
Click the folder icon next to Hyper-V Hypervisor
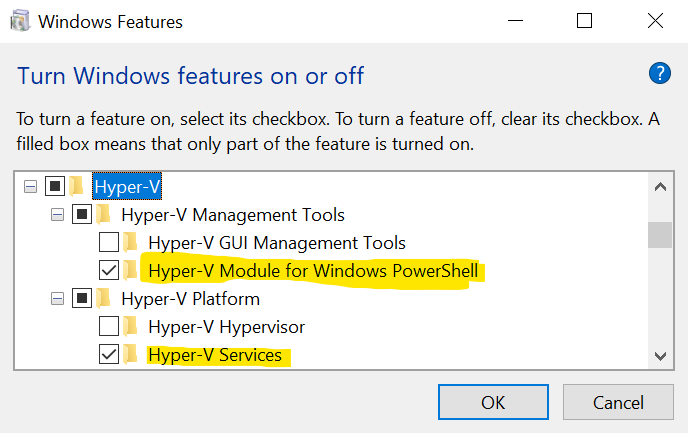pos(130,326)
